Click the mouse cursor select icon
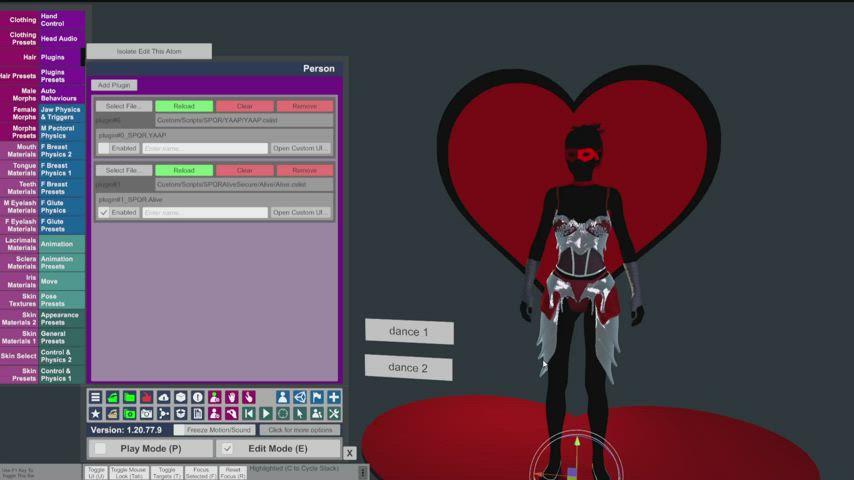The image size is (854, 480). coord(300,414)
